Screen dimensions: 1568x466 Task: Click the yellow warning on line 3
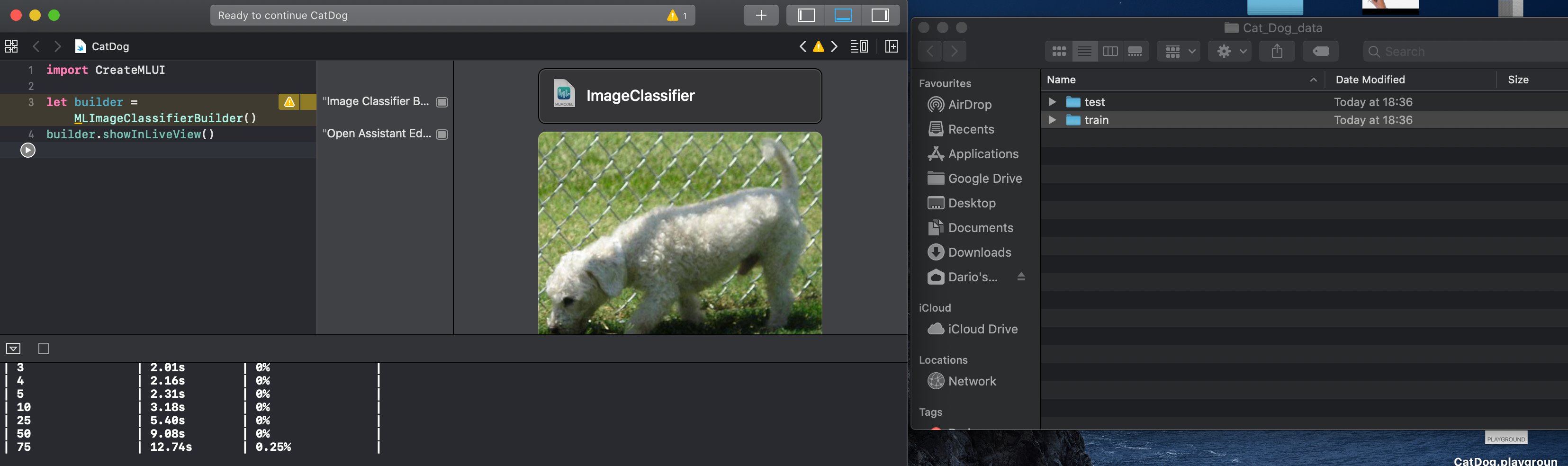[289, 102]
